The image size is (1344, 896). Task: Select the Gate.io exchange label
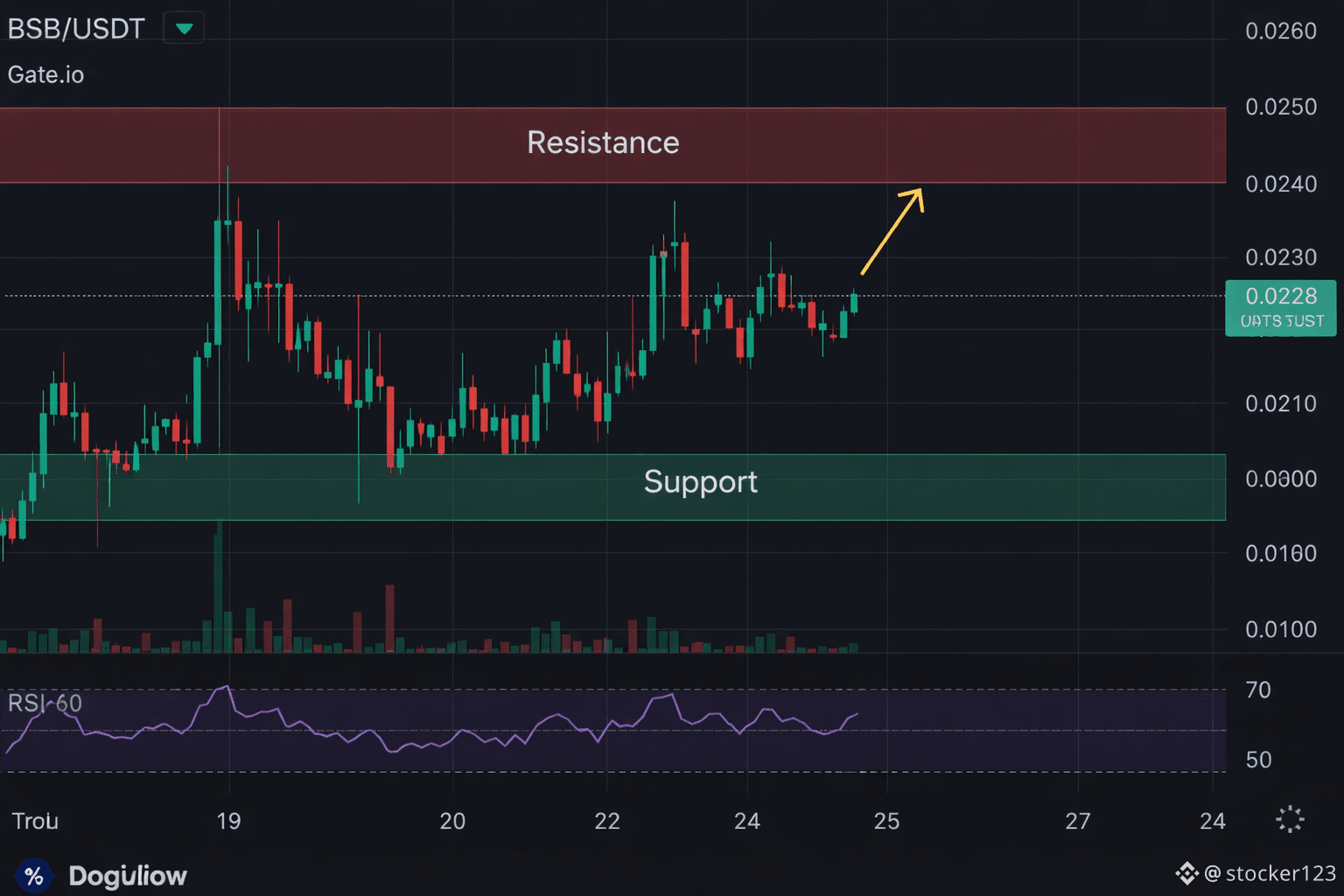[x=46, y=74]
